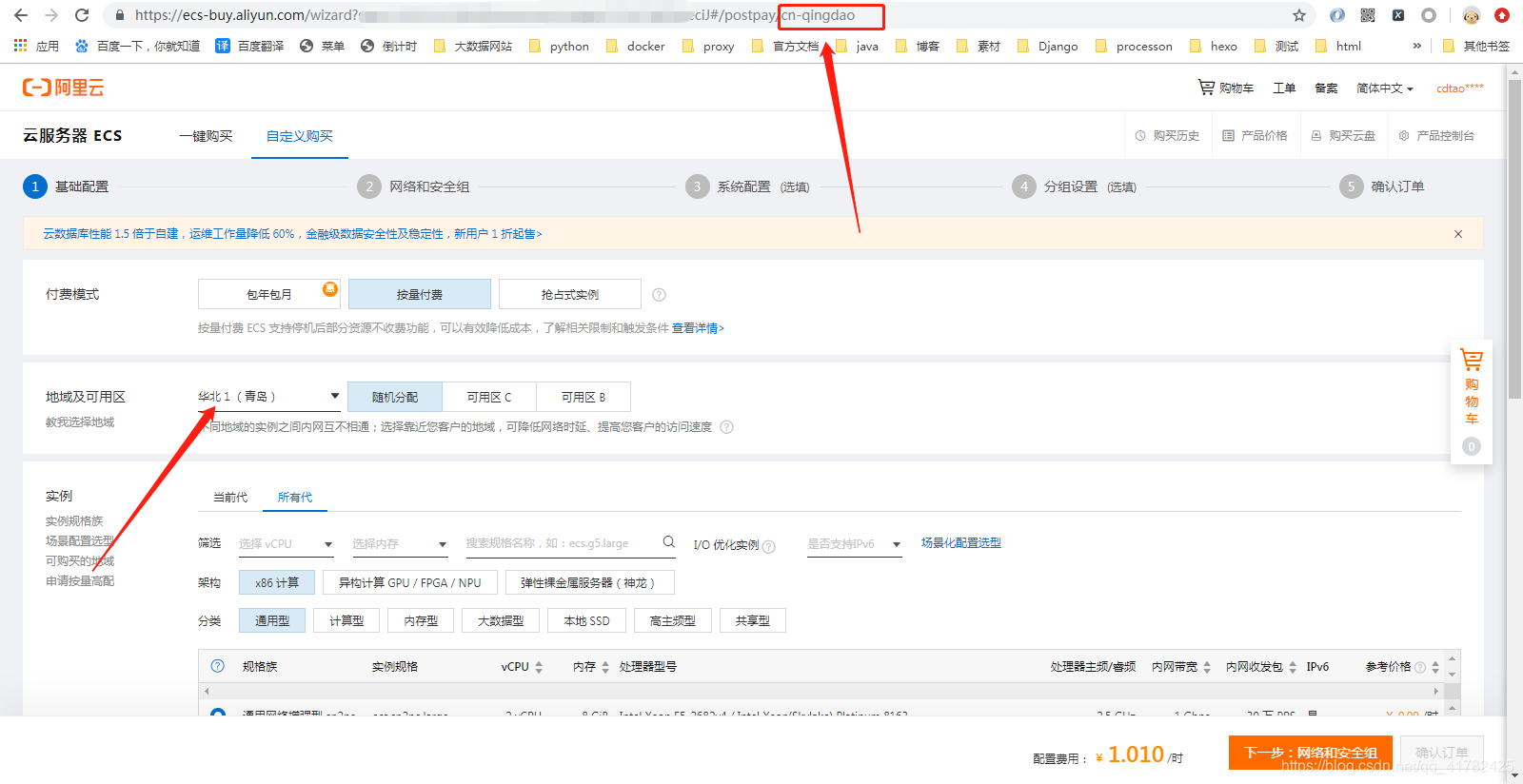1523x784 pixels.
Task: Open the help icon beside 抢占式实例
Action: point(659,295)
